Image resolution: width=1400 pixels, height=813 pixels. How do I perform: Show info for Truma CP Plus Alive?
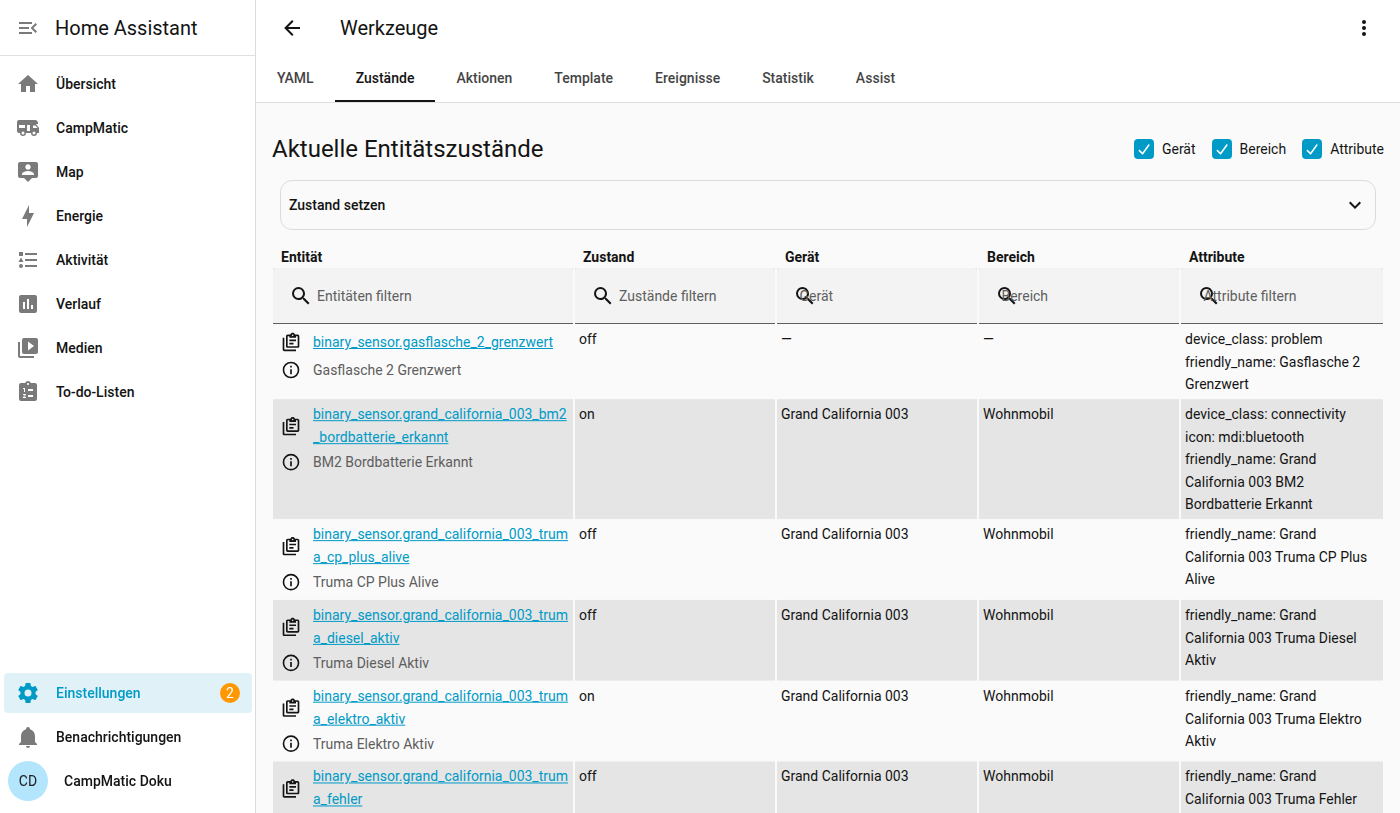(291, 582)
